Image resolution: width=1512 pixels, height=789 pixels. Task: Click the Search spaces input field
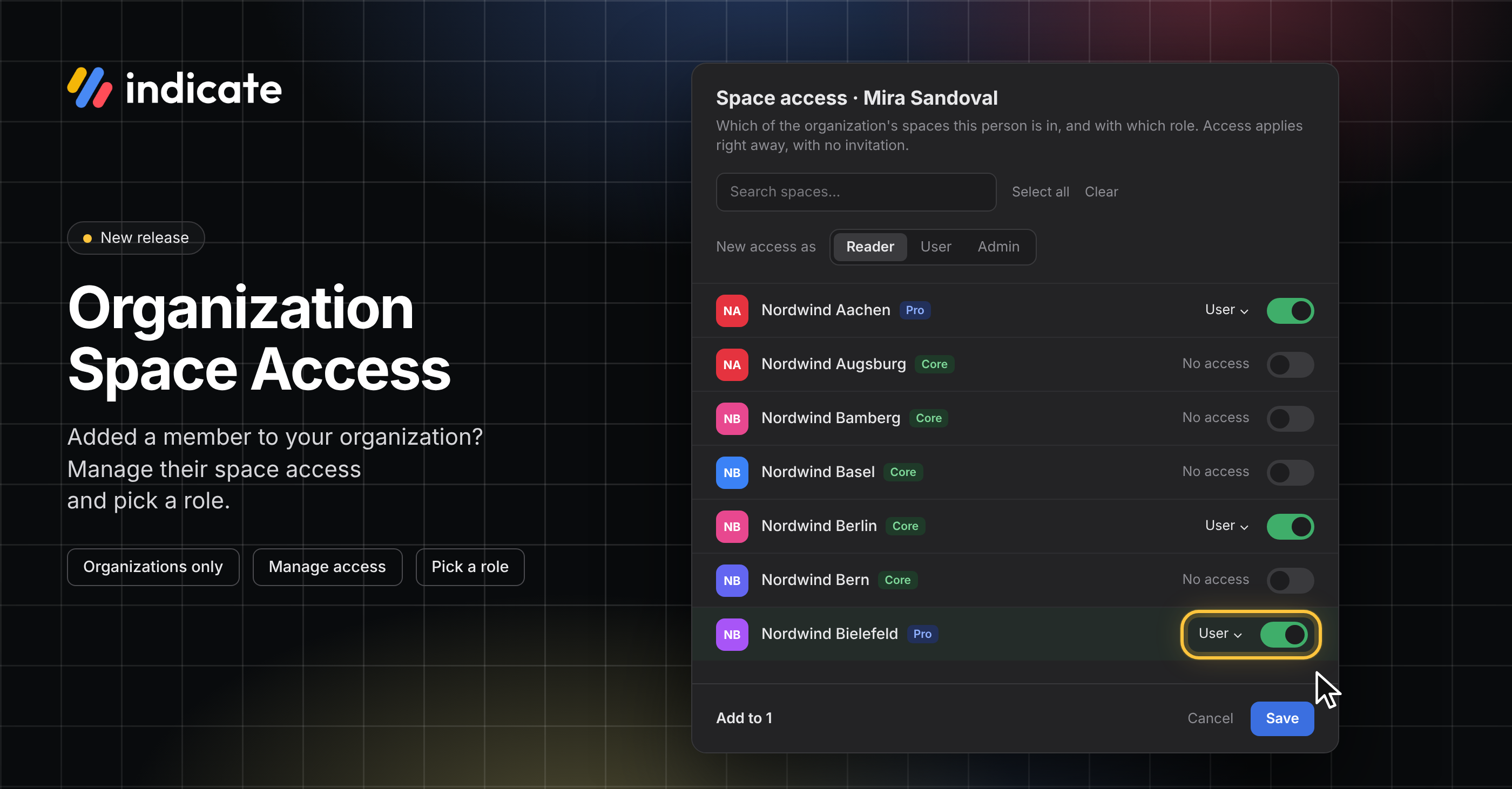click(856, 192)
